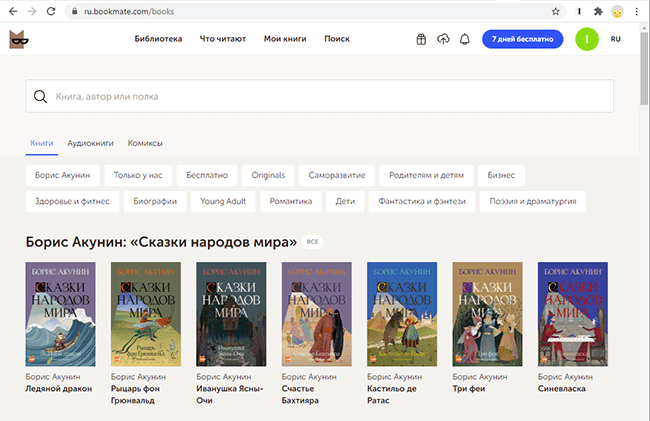Click the Синевласка title link
650x421 pixels.
click(x=562, y=389)
